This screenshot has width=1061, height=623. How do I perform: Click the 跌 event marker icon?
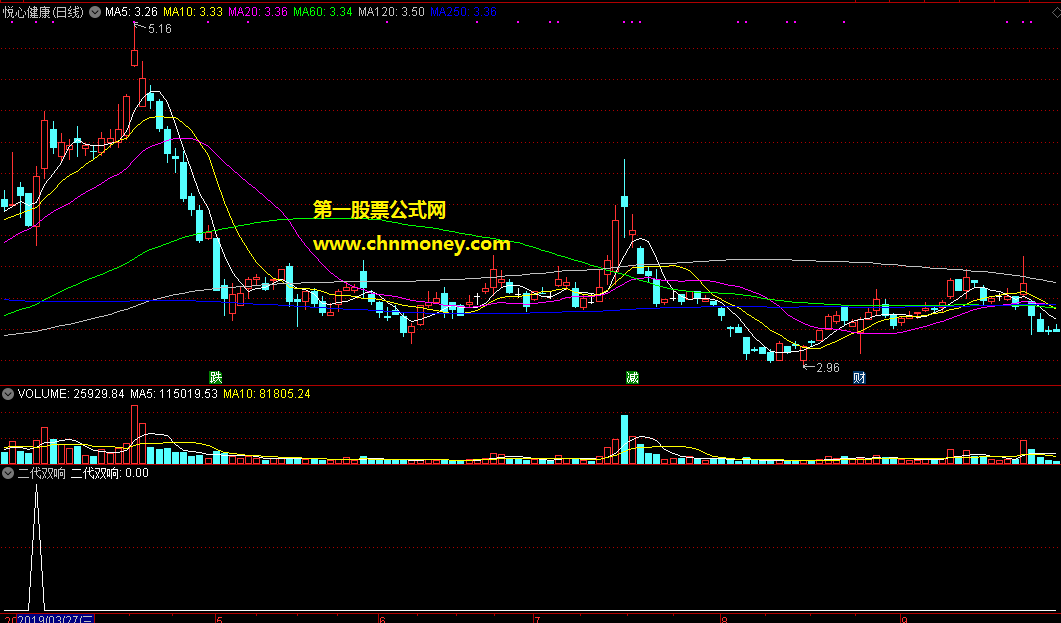coord(216,377)
